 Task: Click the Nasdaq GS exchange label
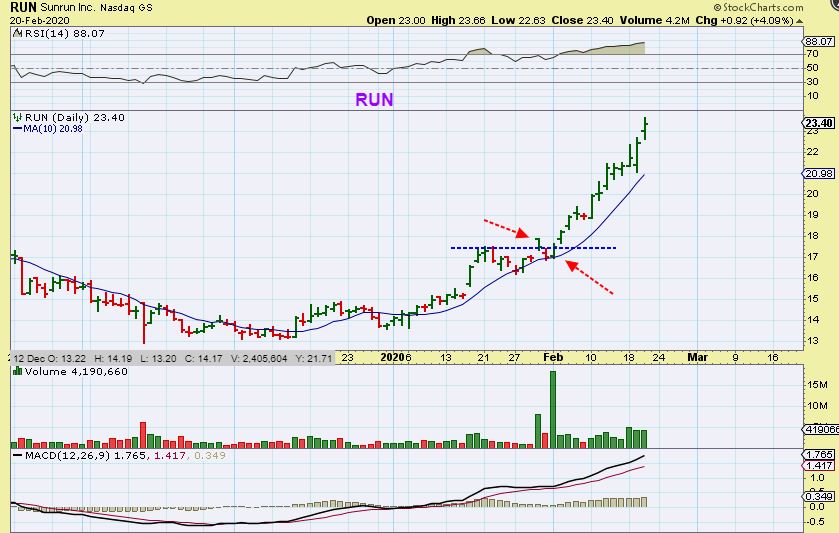point(126,7)
